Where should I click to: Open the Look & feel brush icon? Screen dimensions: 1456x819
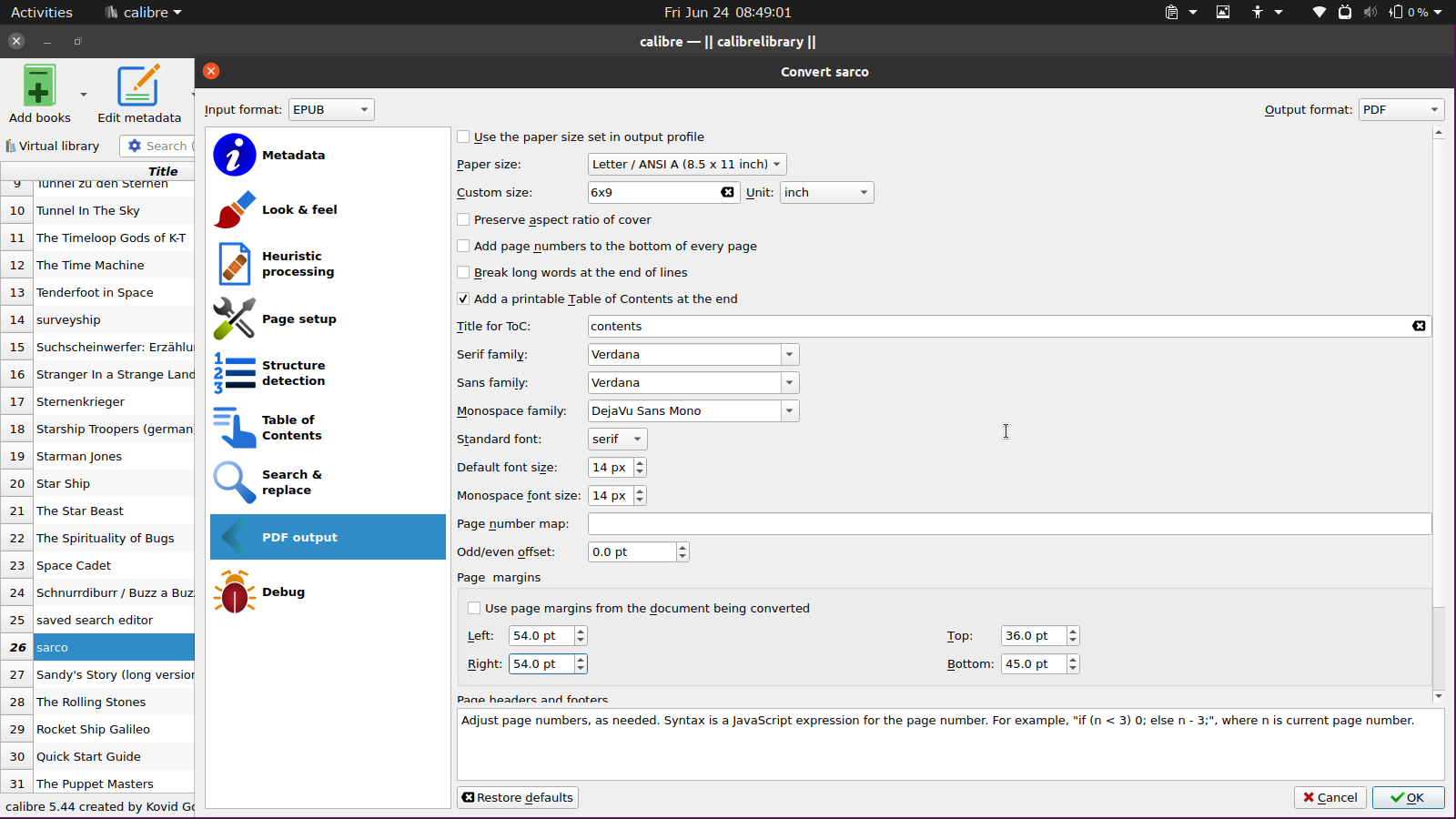pyautogui.click(x=235, y=209)
